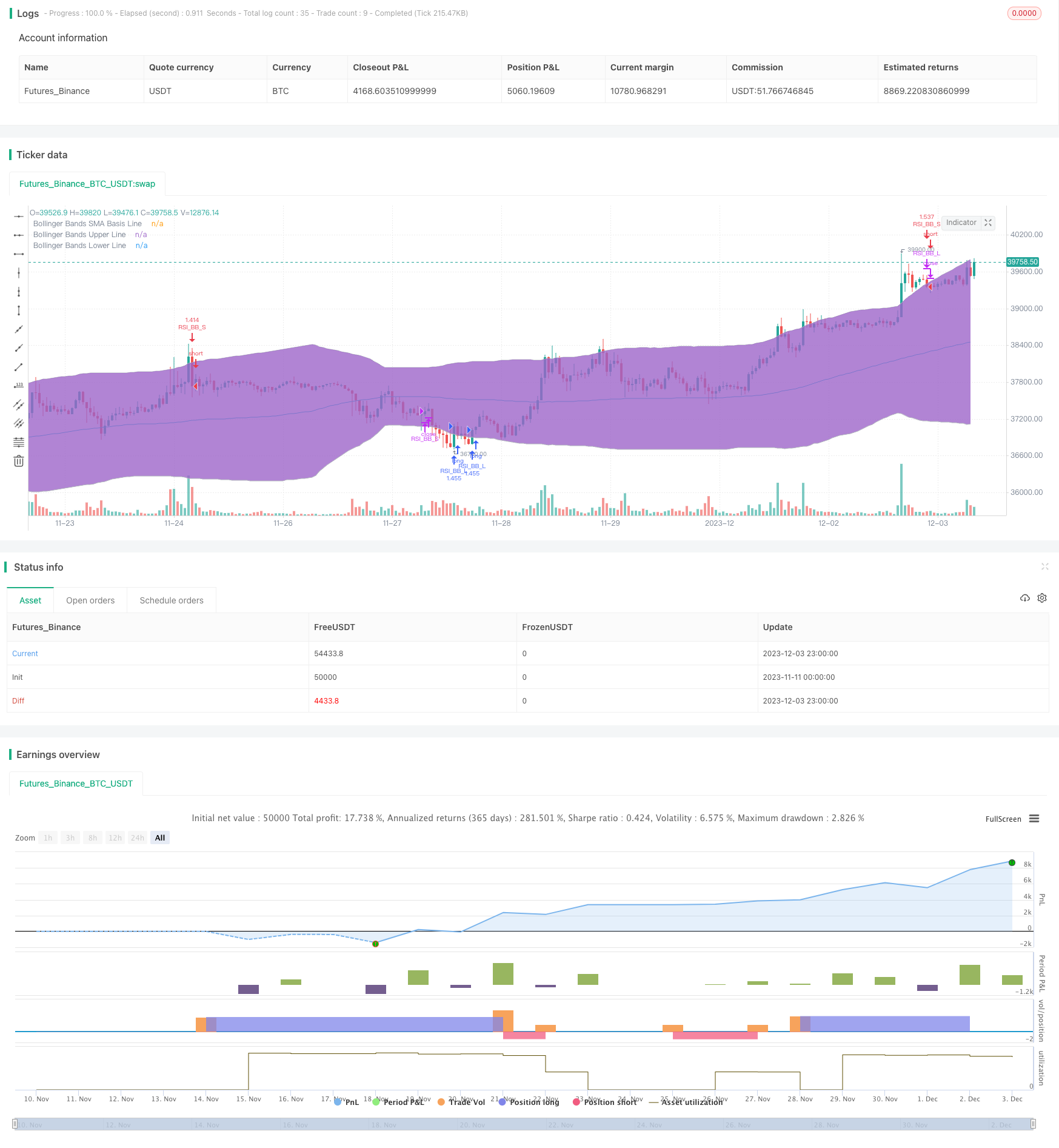Select the parallel lines drawing tool

pos(19,404)
